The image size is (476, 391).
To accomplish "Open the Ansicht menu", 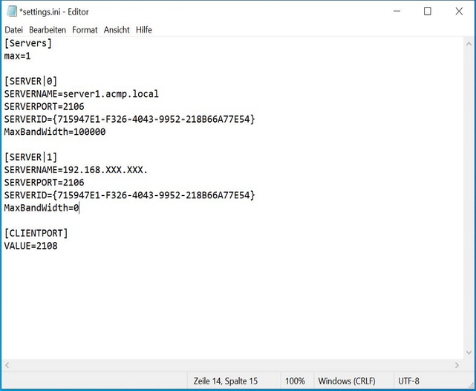I will click(116, 30).
